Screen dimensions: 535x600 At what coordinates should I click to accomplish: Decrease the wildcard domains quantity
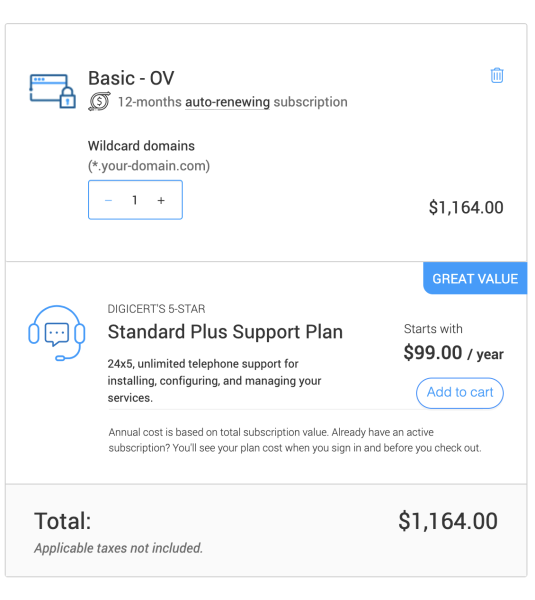coord(108,200)
